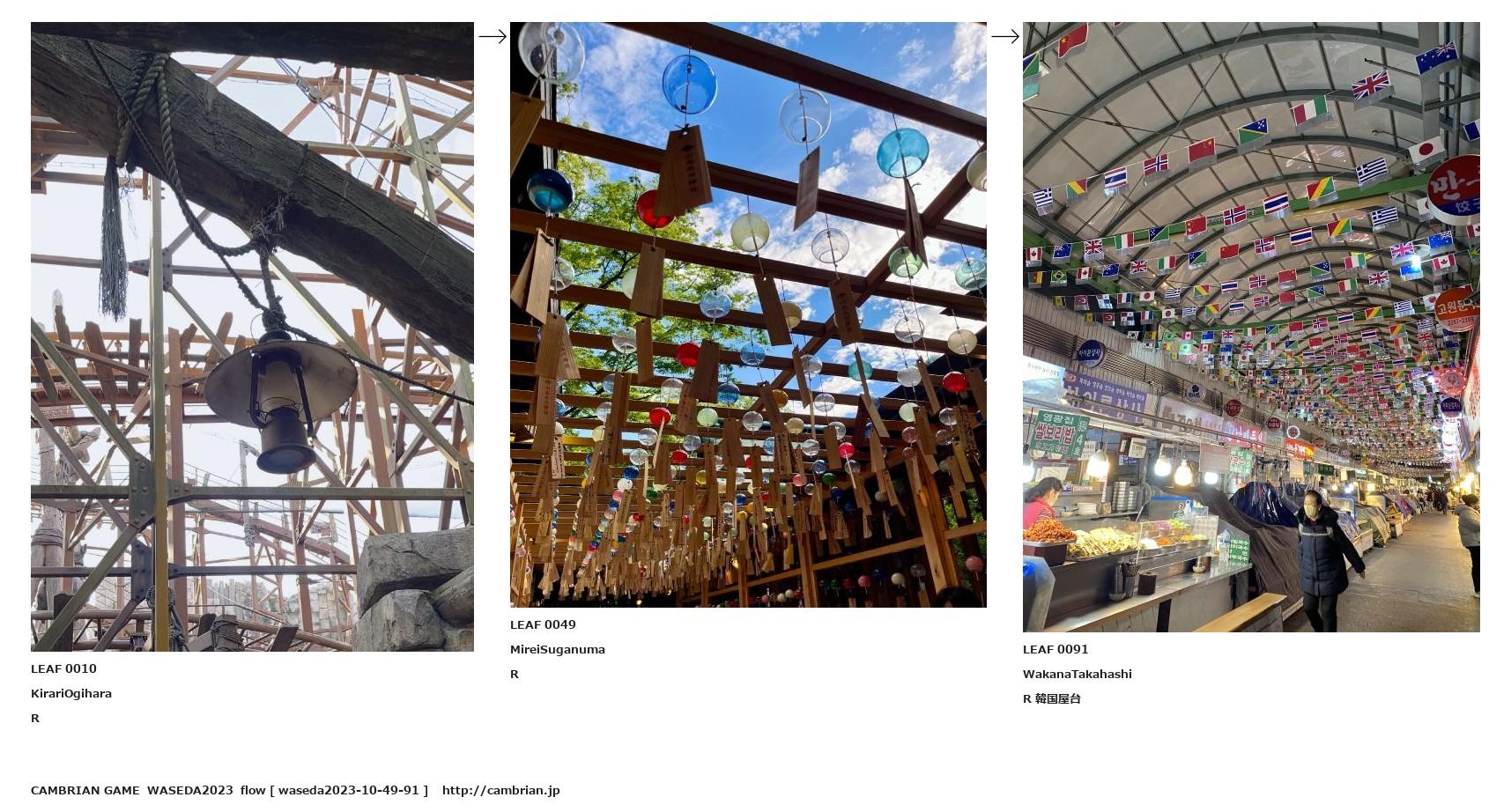
Task: Click the LEAF 0091 label
Action: [1055, 649]
